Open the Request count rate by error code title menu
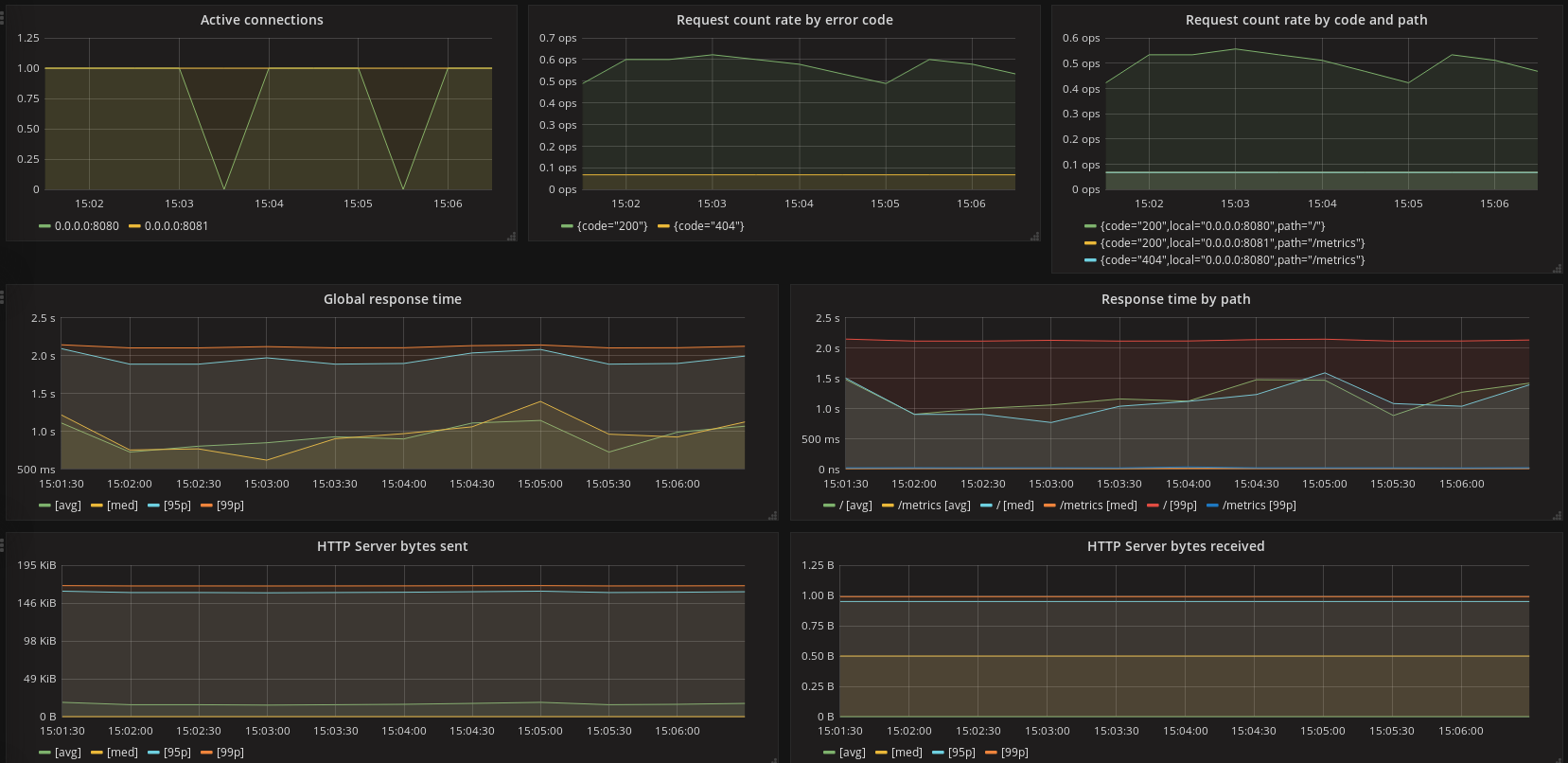The width and height of the screenshot is (1568, 763). 784,20
